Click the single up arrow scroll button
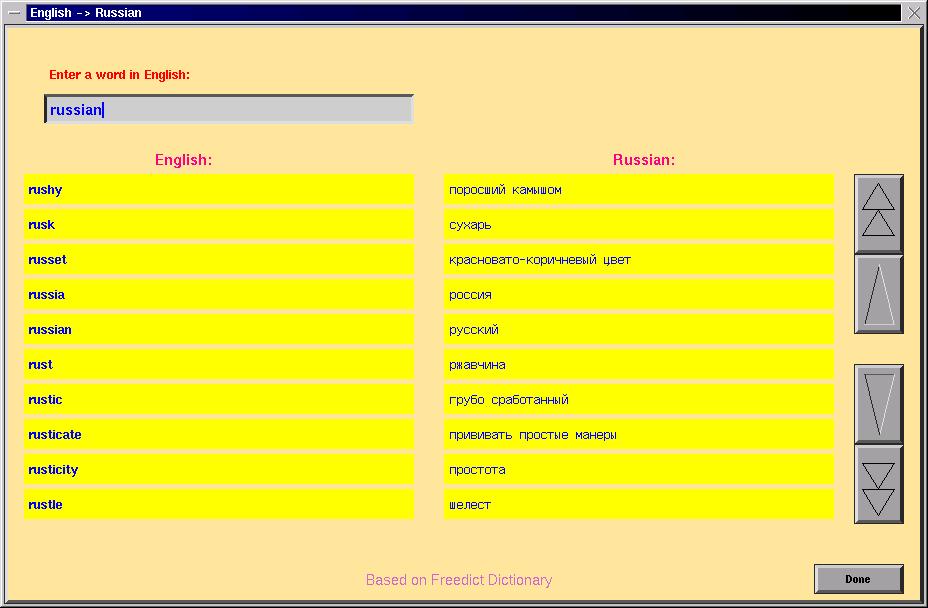Image resolution: width=928 pixels, height=608 pixels. pos(878,294)
